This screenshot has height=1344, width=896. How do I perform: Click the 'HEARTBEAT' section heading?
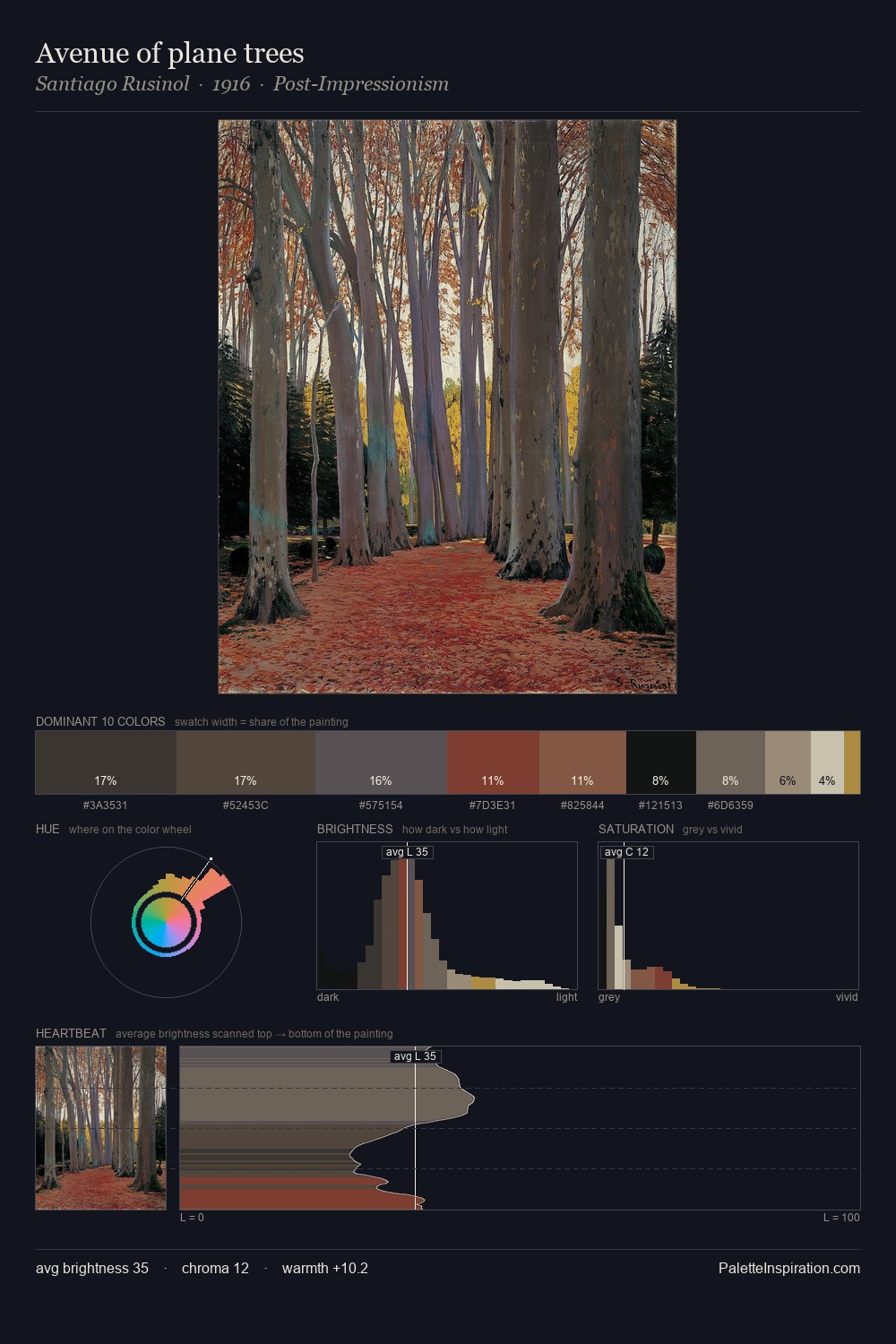click(71, 1033)
